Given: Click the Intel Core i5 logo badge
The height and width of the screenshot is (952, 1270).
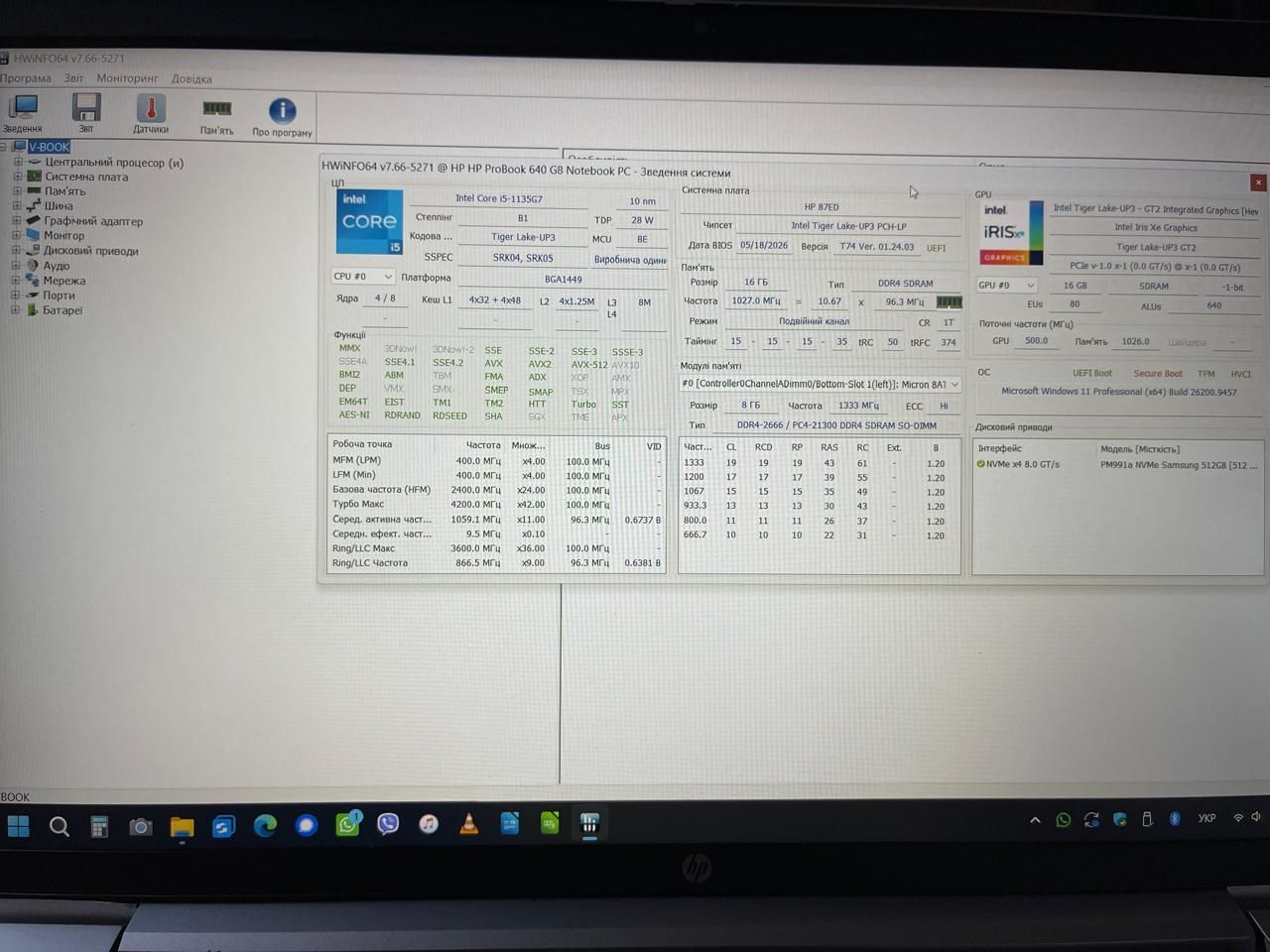Looking at the screenshot, I should tap(369, 221).
